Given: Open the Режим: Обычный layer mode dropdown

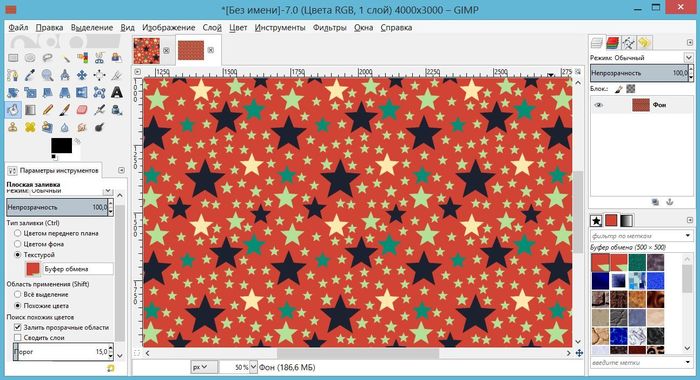Looking at the screenshot, I should pyautogui.click(x=641, y=58).
